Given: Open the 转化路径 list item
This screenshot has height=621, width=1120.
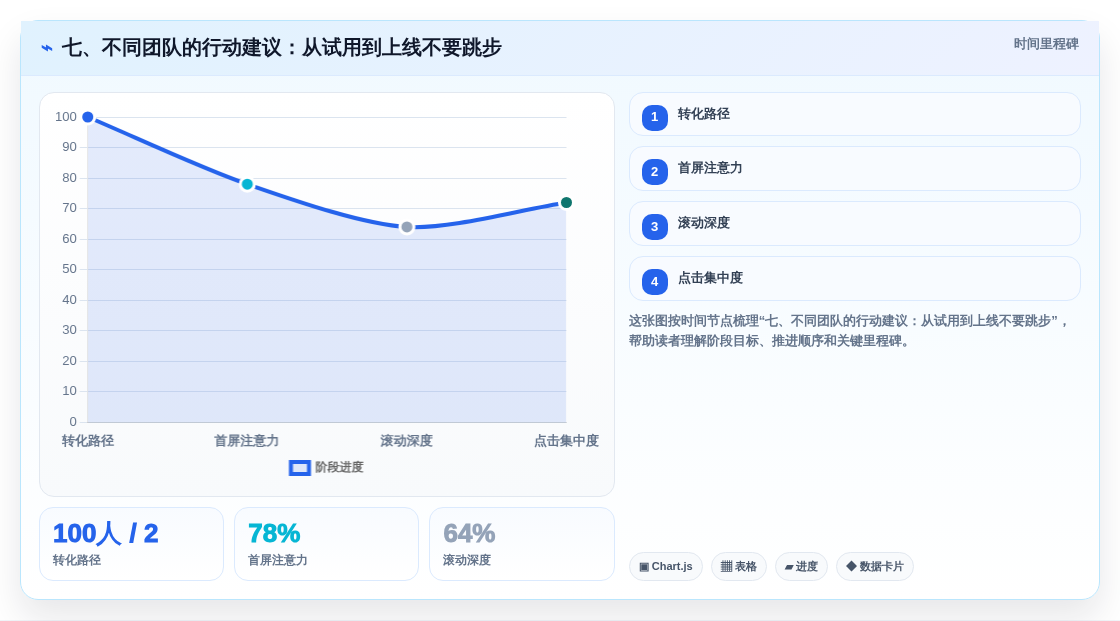Looking at the screenshot, I should point(854,114).
